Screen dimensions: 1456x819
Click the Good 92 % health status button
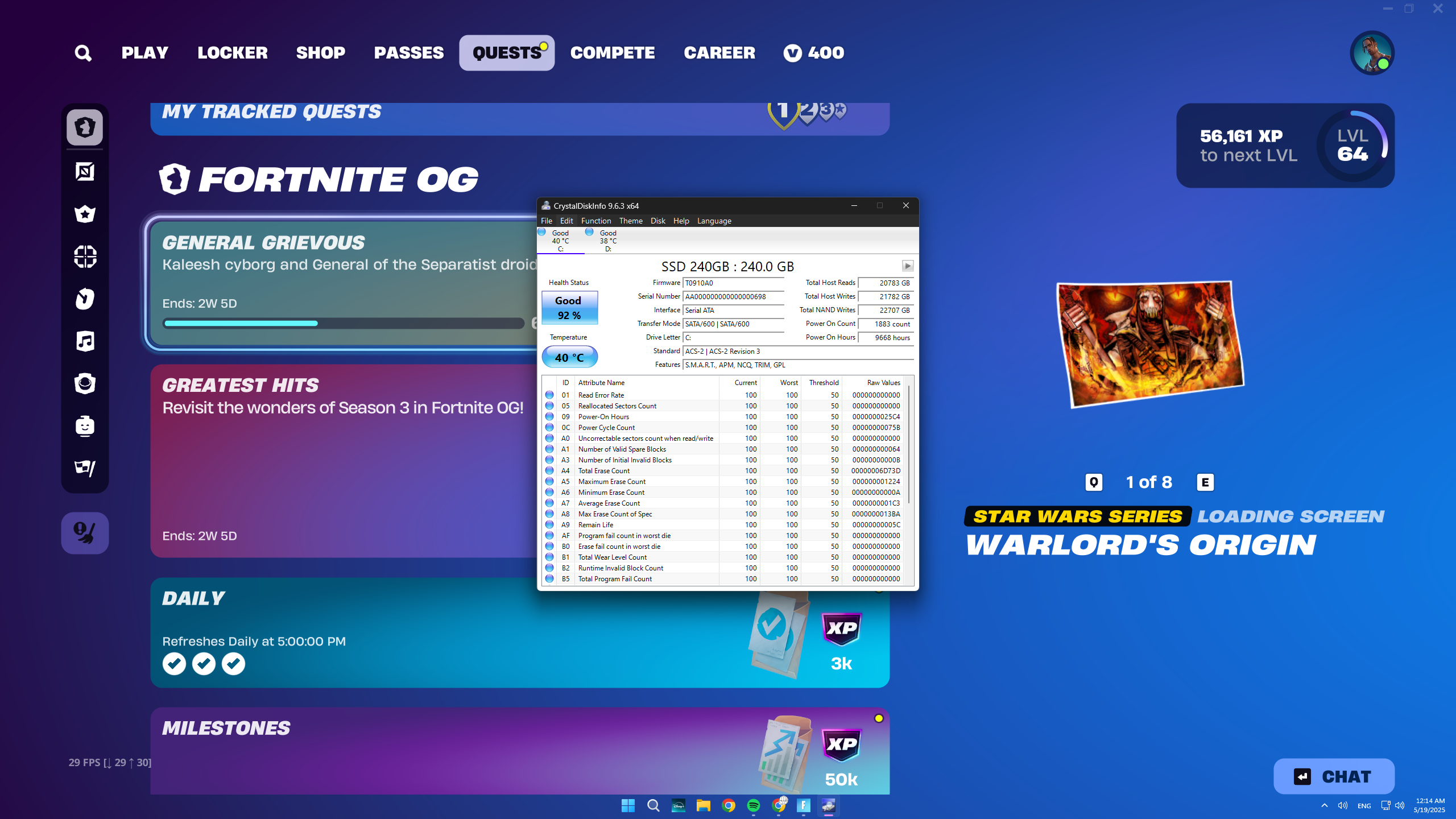tap(569, 308)
